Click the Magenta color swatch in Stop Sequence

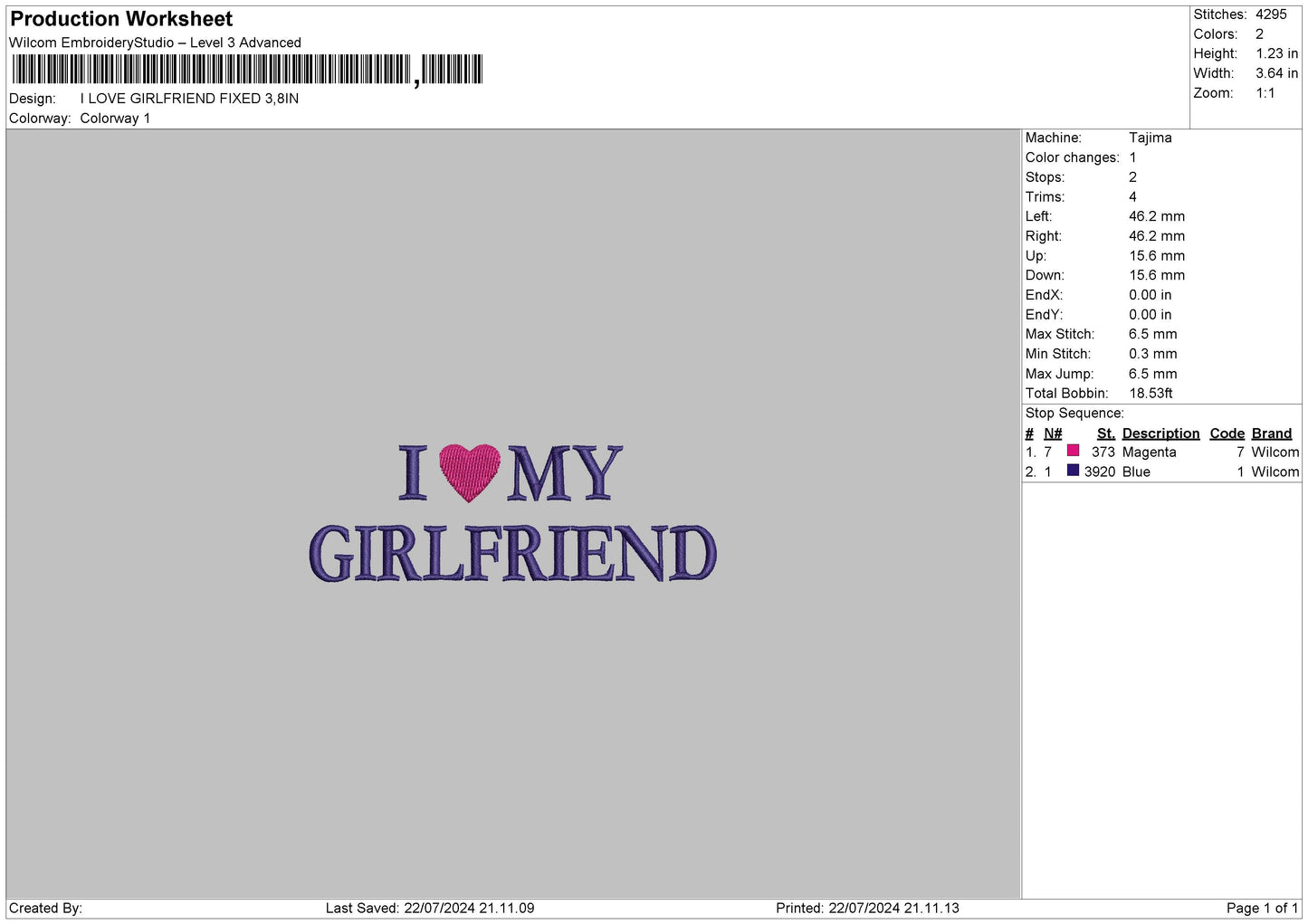pos(1073,451)
